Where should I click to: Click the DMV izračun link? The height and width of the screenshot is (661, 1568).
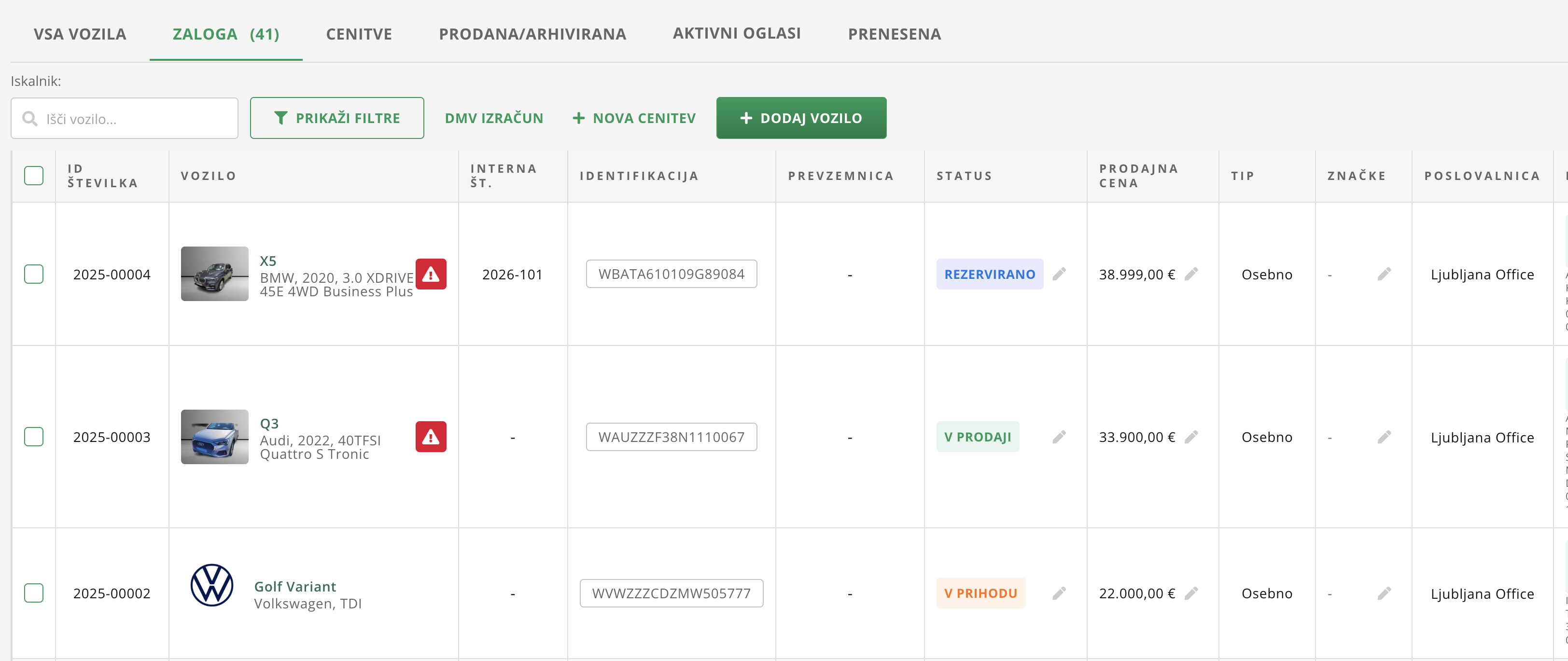click(494, 118)
